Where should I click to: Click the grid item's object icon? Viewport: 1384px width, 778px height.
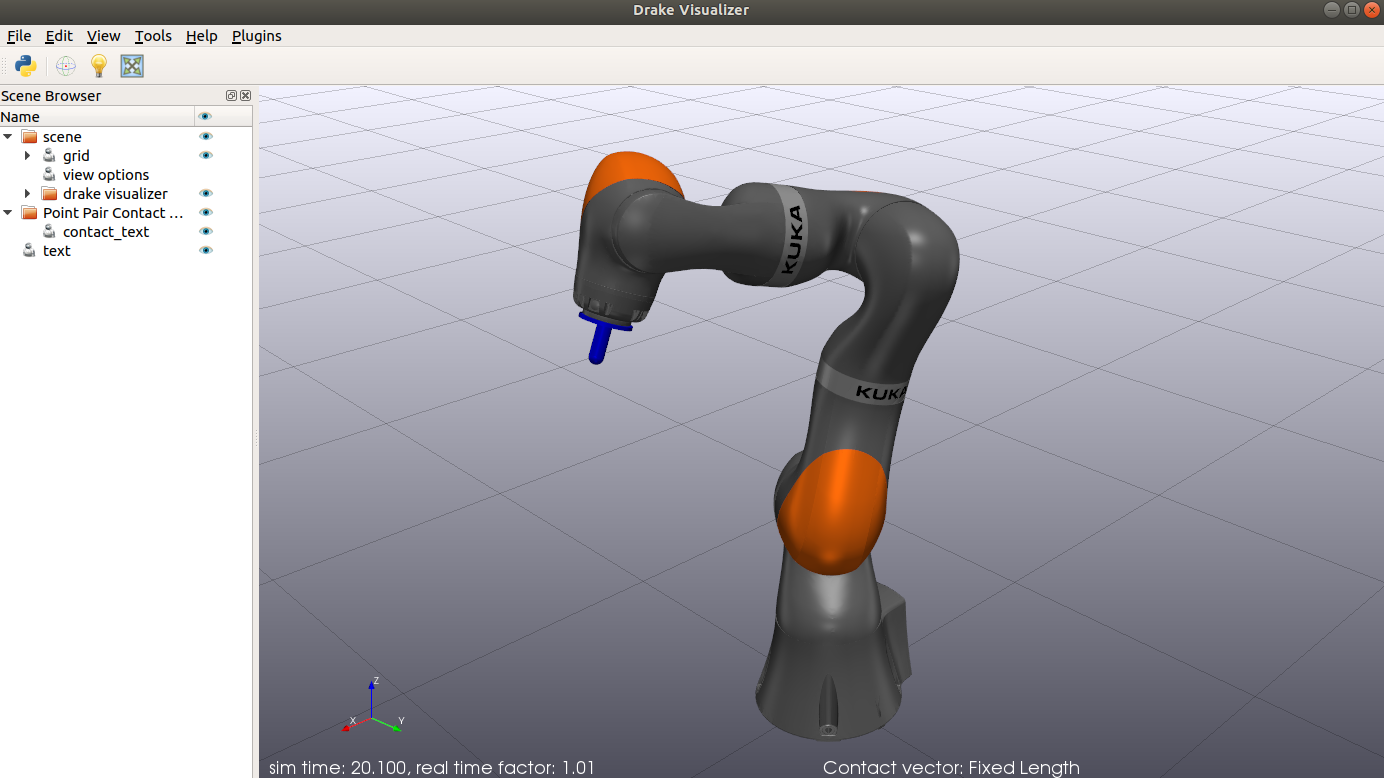(x=49, y=156)
